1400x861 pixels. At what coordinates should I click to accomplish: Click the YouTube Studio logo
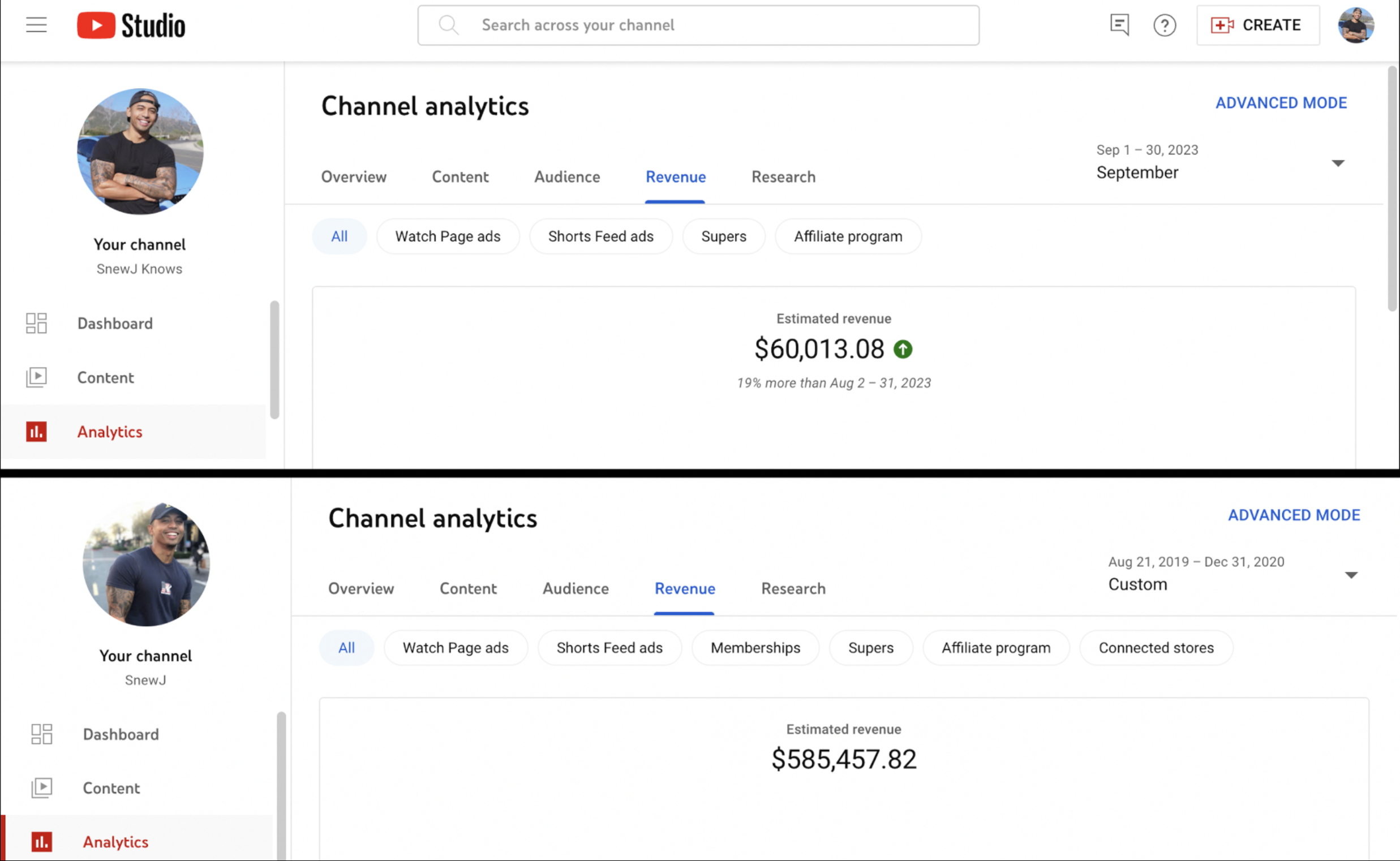tap(131, 25)
